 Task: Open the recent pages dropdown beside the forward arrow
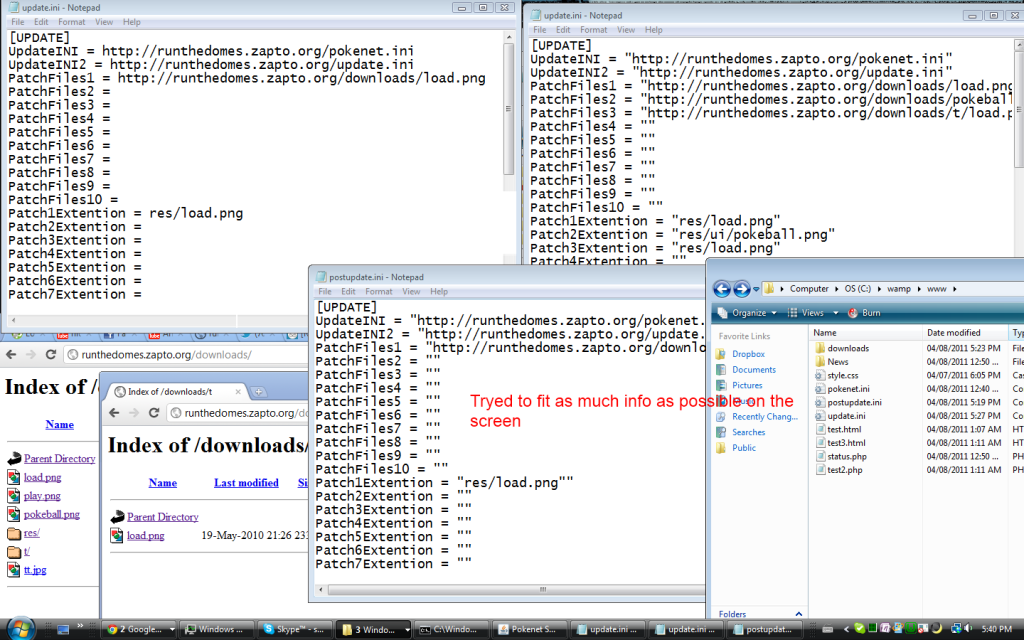(x=757, y=289)
